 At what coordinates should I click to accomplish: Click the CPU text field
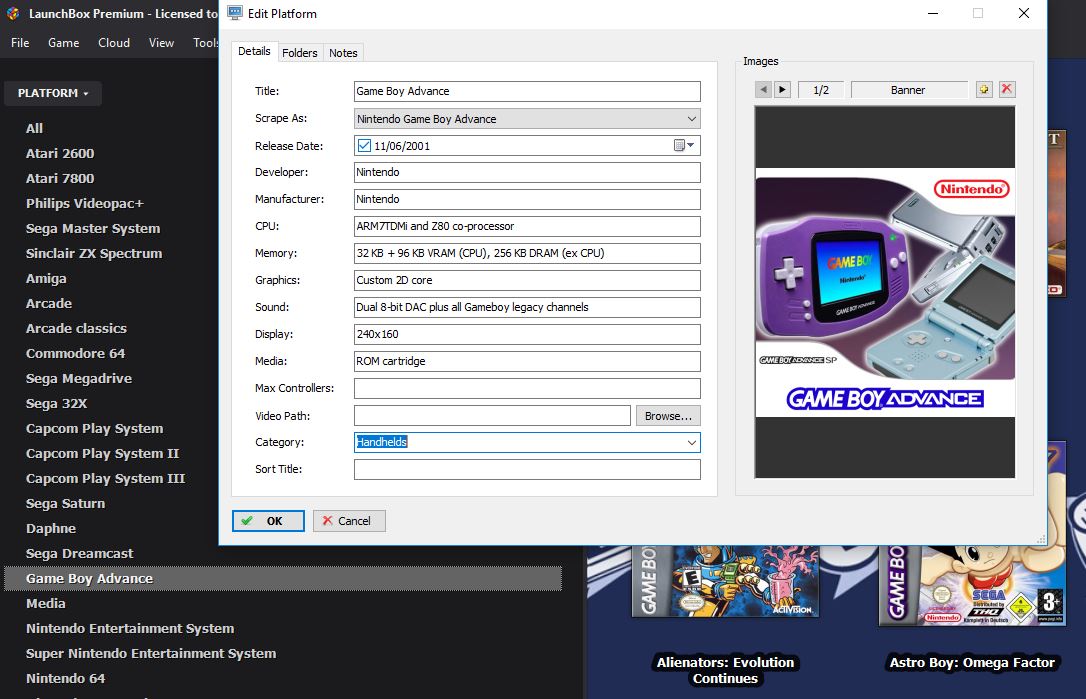[527, 227]
